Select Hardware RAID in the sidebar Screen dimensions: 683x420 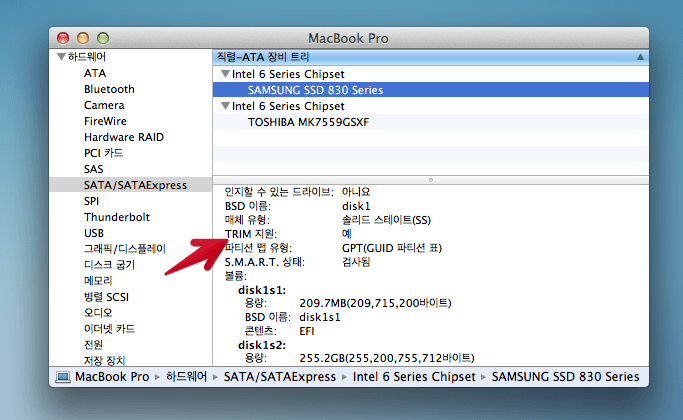(124, 137)
